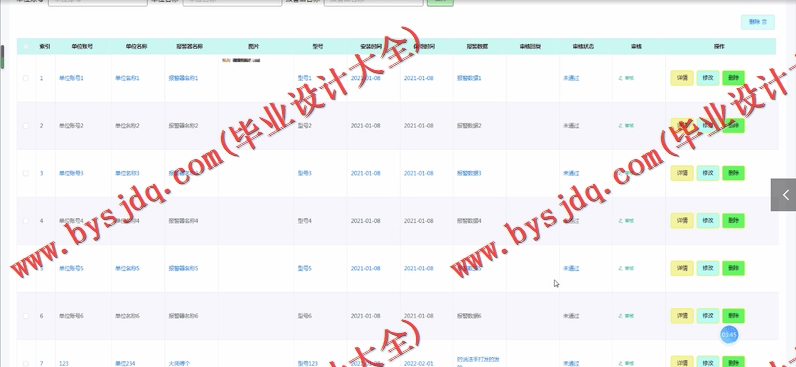The width and height of the screenshot is (796, 367).
Task: Click the blue 03:45 timer bubble
Action: pyautogui.click(x=729, y=335)
